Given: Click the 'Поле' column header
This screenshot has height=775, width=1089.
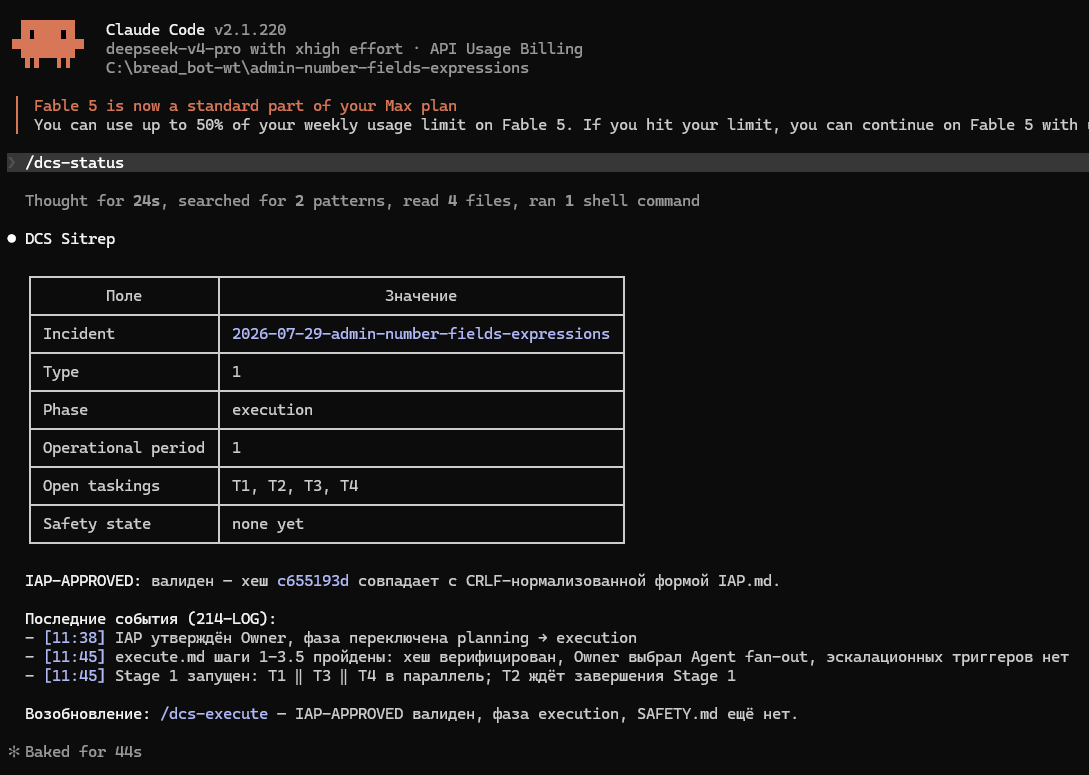Looking at the screenshot, I should [x=124, y=296].
